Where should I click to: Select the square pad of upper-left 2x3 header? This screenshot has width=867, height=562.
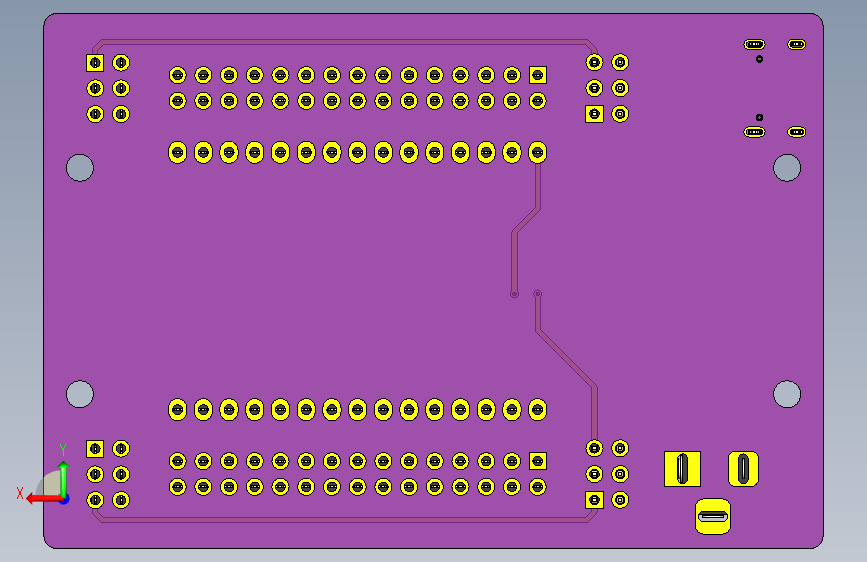[x=95, y=63]
